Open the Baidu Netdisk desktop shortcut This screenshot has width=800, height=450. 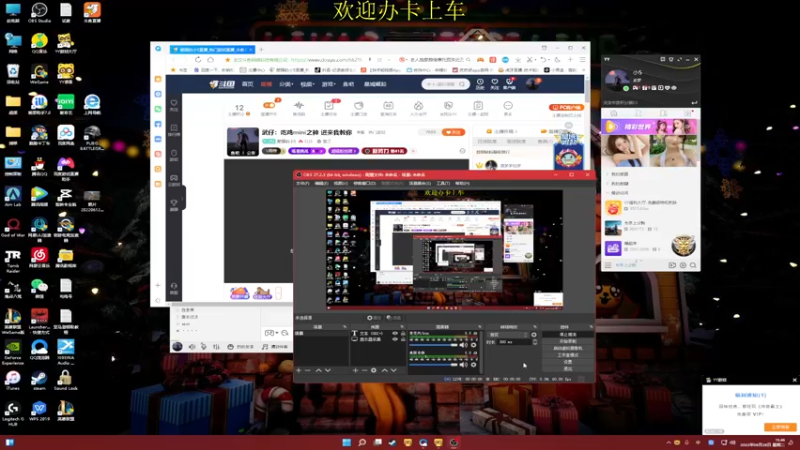(66, 135)
